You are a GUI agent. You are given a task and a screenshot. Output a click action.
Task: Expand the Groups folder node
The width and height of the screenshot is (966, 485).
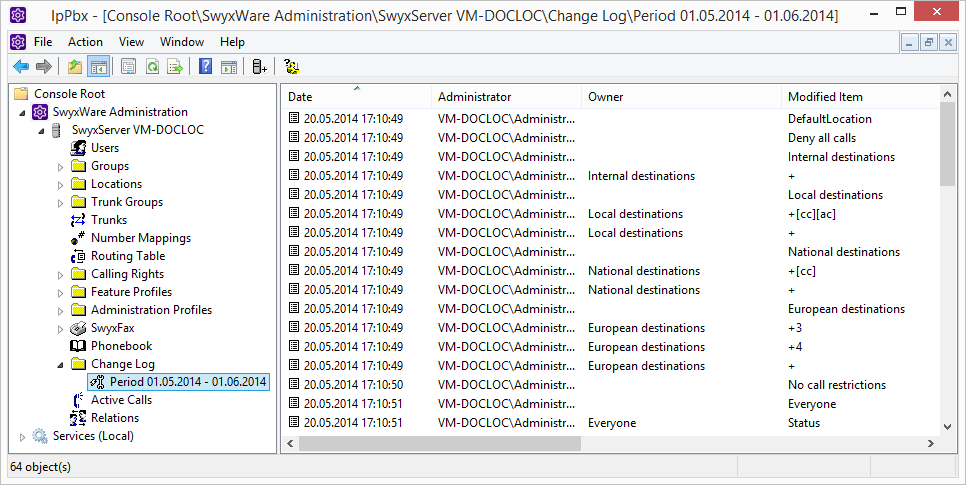(x=60, y=167)
